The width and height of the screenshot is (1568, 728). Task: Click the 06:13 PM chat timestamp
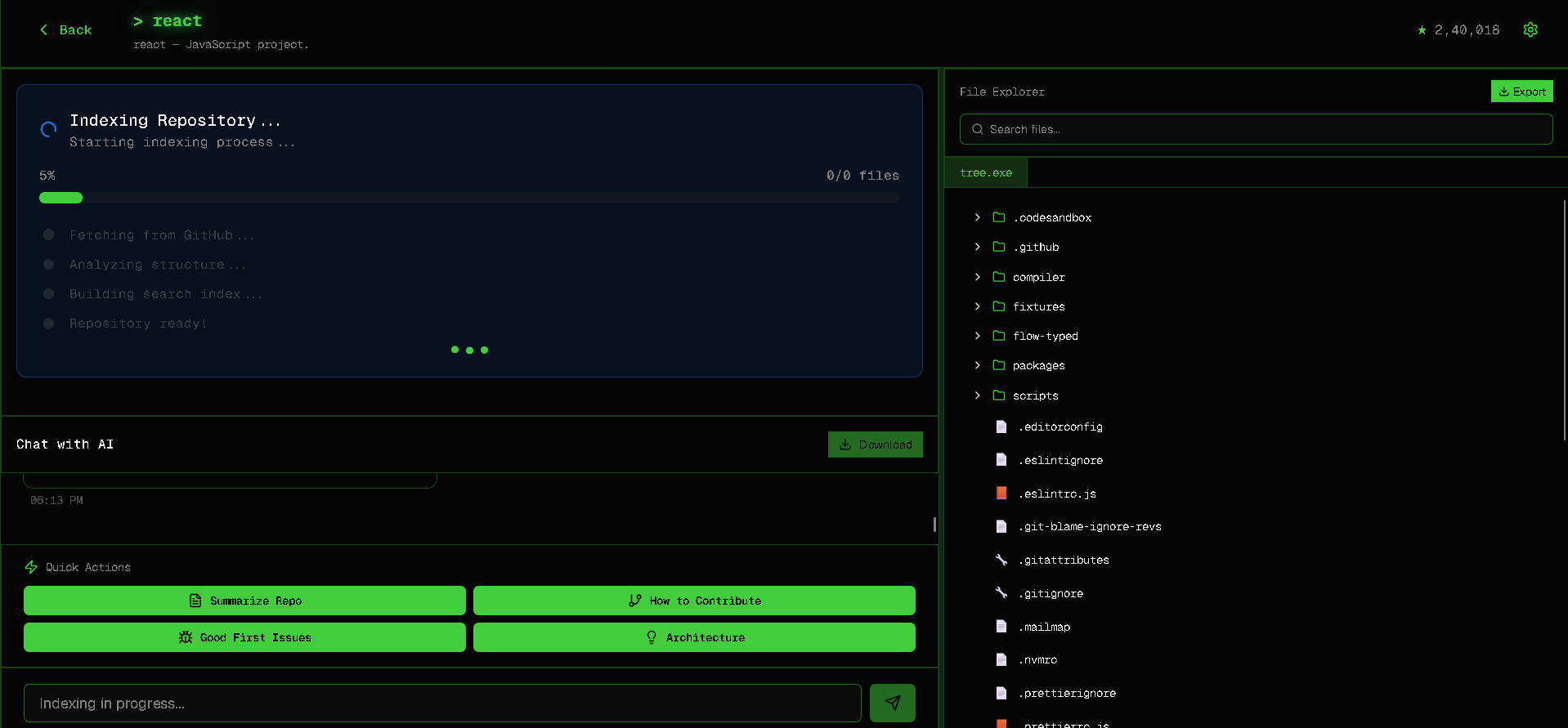click(x=56, y=500)
